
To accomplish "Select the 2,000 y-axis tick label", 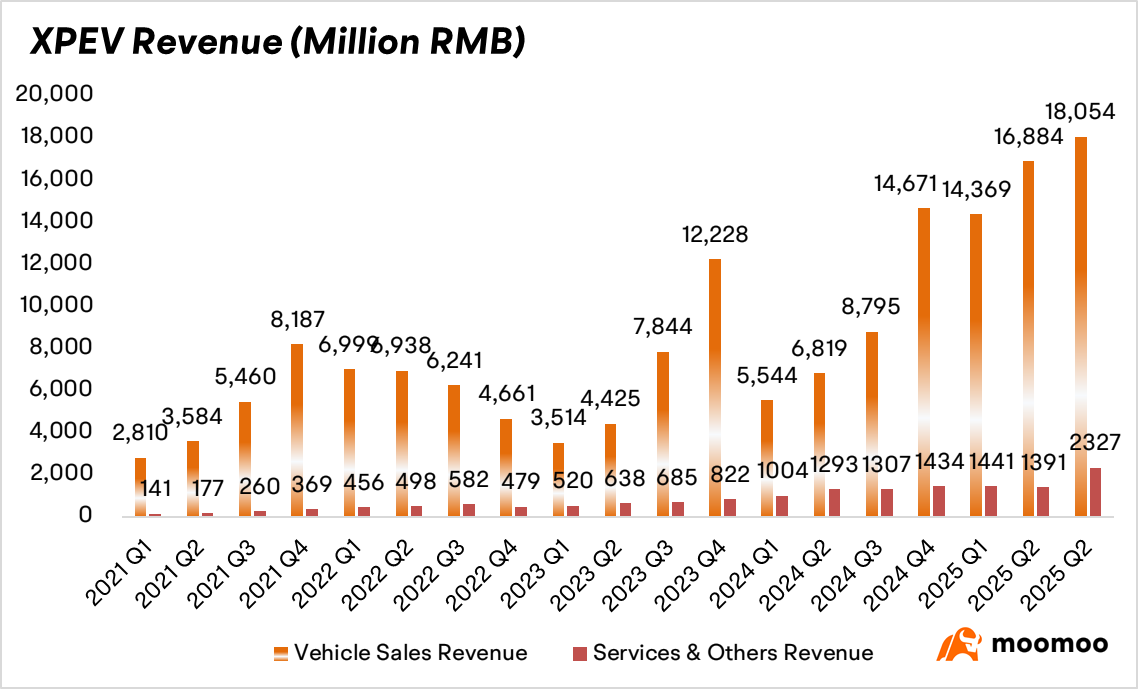I will (x=62, y=473).
